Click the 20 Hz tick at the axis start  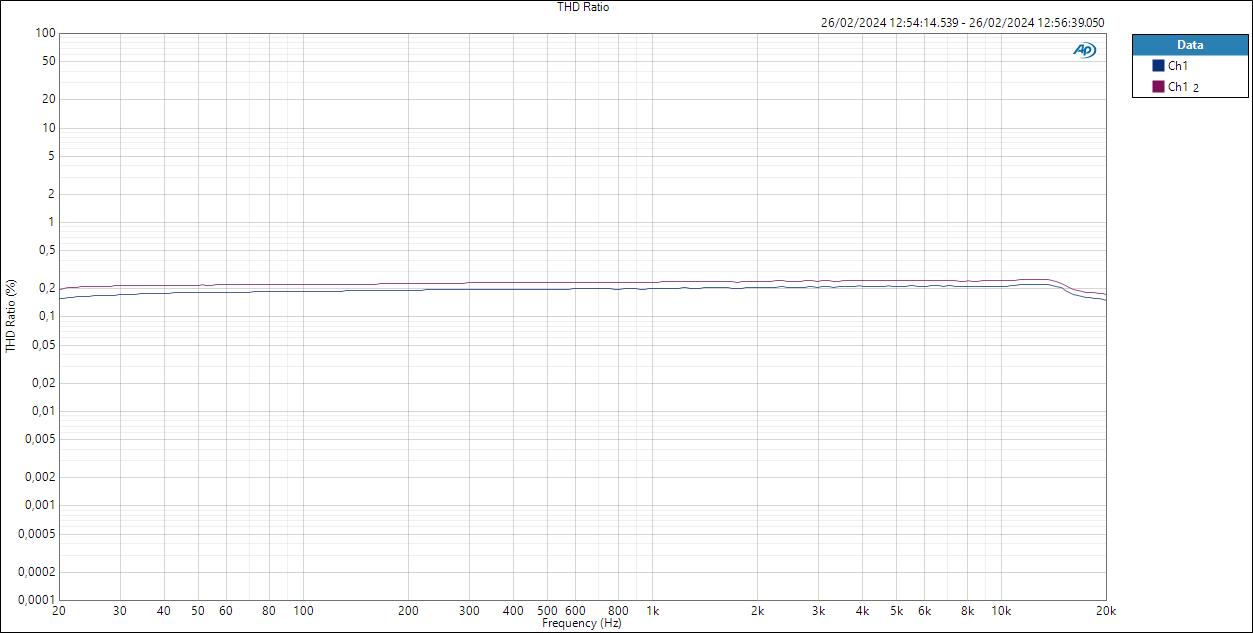point(60,608)
